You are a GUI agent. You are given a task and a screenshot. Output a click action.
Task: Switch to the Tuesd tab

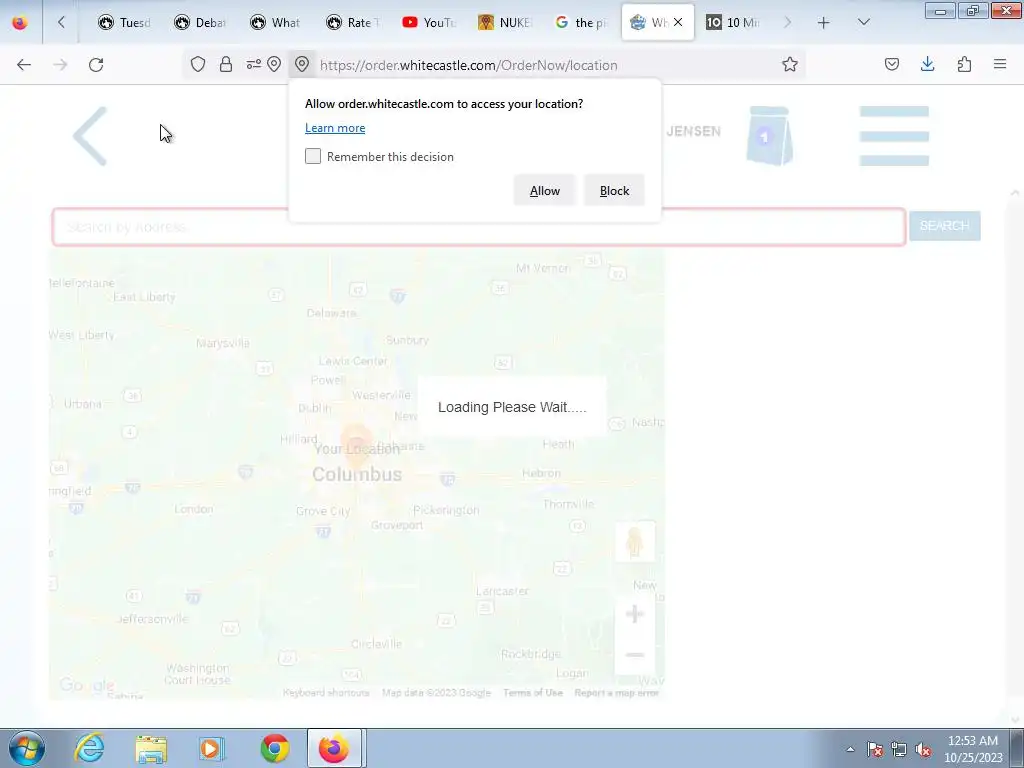pyautogui.click(x=125, y=22)
